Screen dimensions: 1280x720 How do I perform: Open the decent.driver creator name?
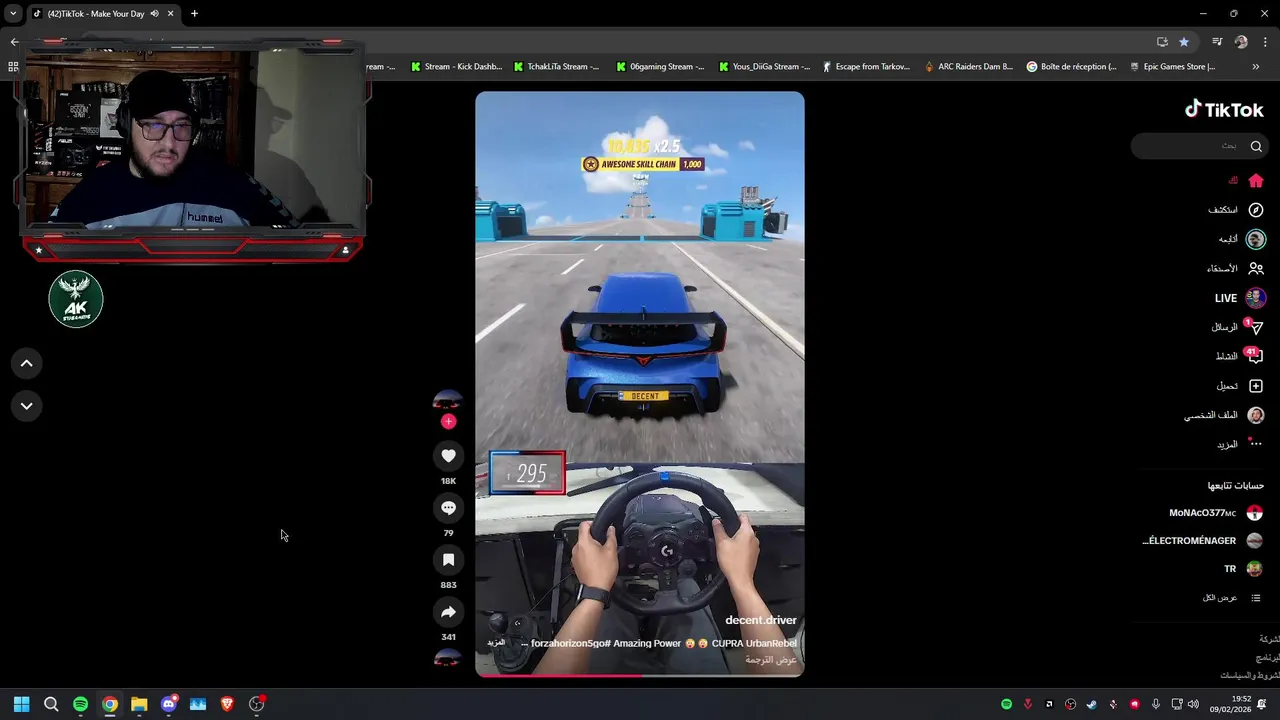[760, 620]
